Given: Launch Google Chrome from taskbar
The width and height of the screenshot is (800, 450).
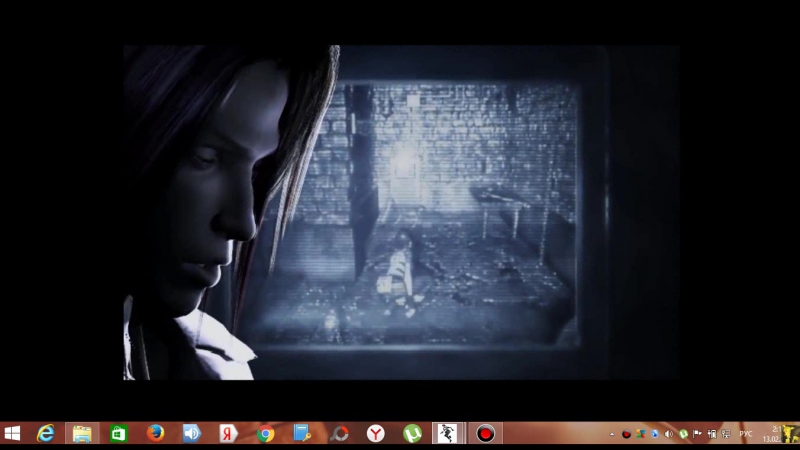Looking at the screenshot, I should pyautogui.click(x=265, y=434).
